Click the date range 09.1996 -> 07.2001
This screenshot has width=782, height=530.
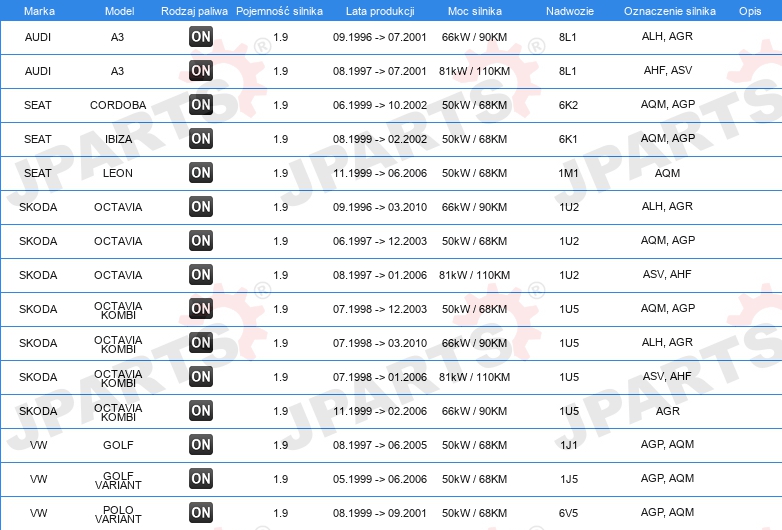(x=380, y=37)
